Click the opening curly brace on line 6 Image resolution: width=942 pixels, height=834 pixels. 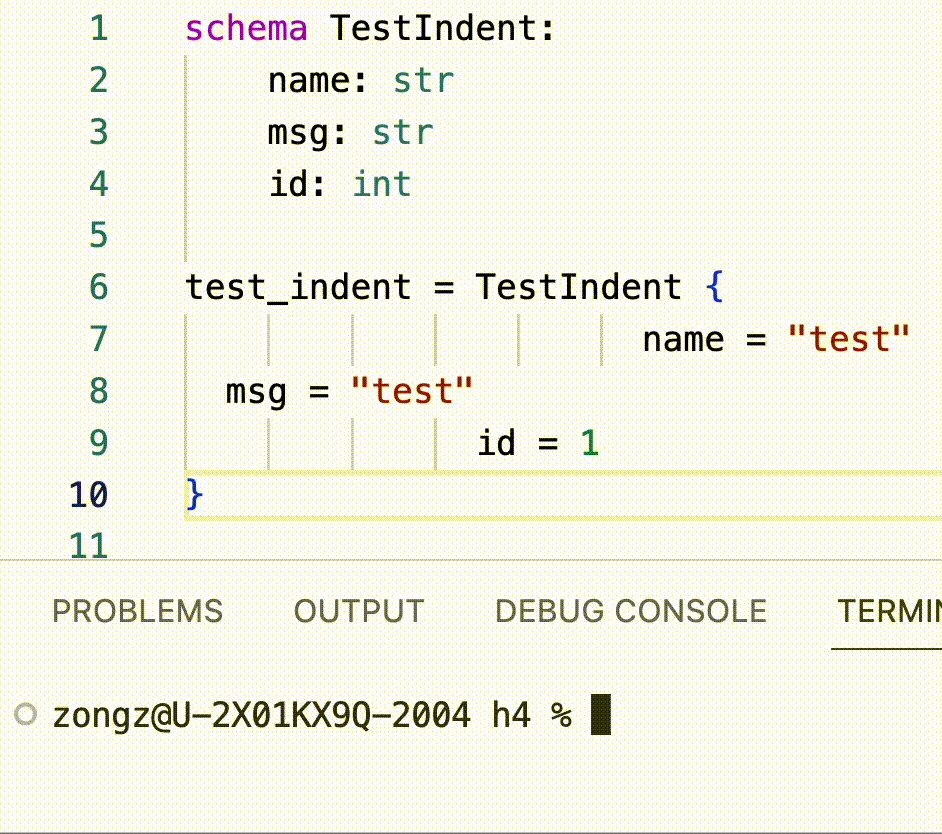[714, 287]
